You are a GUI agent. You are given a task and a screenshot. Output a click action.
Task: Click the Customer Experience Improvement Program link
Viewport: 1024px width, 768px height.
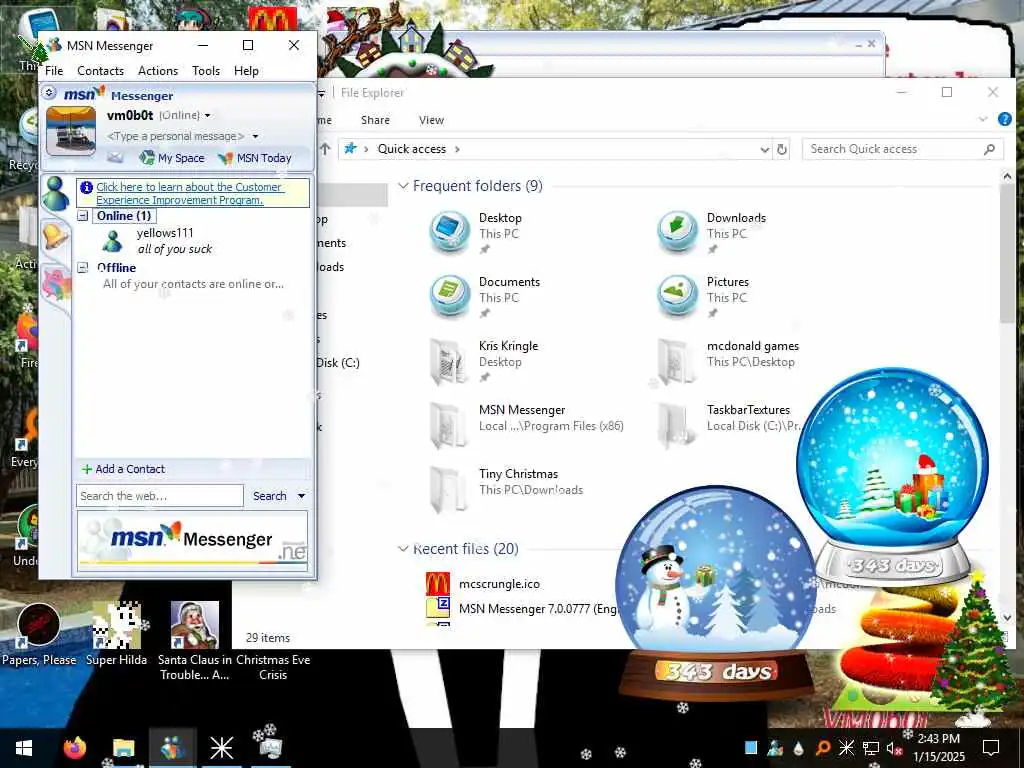(x=189, y=193)
